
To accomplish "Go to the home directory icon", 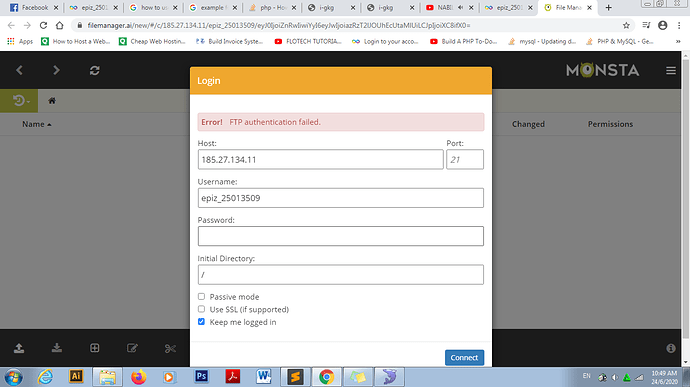I will (x=52, y=101).
